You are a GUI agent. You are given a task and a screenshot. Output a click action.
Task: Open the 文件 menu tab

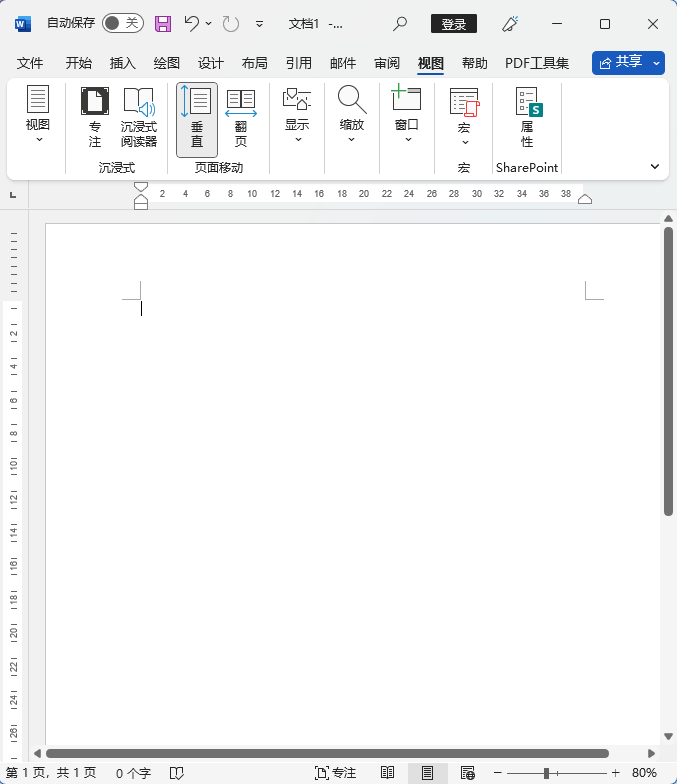click(30, 63)
